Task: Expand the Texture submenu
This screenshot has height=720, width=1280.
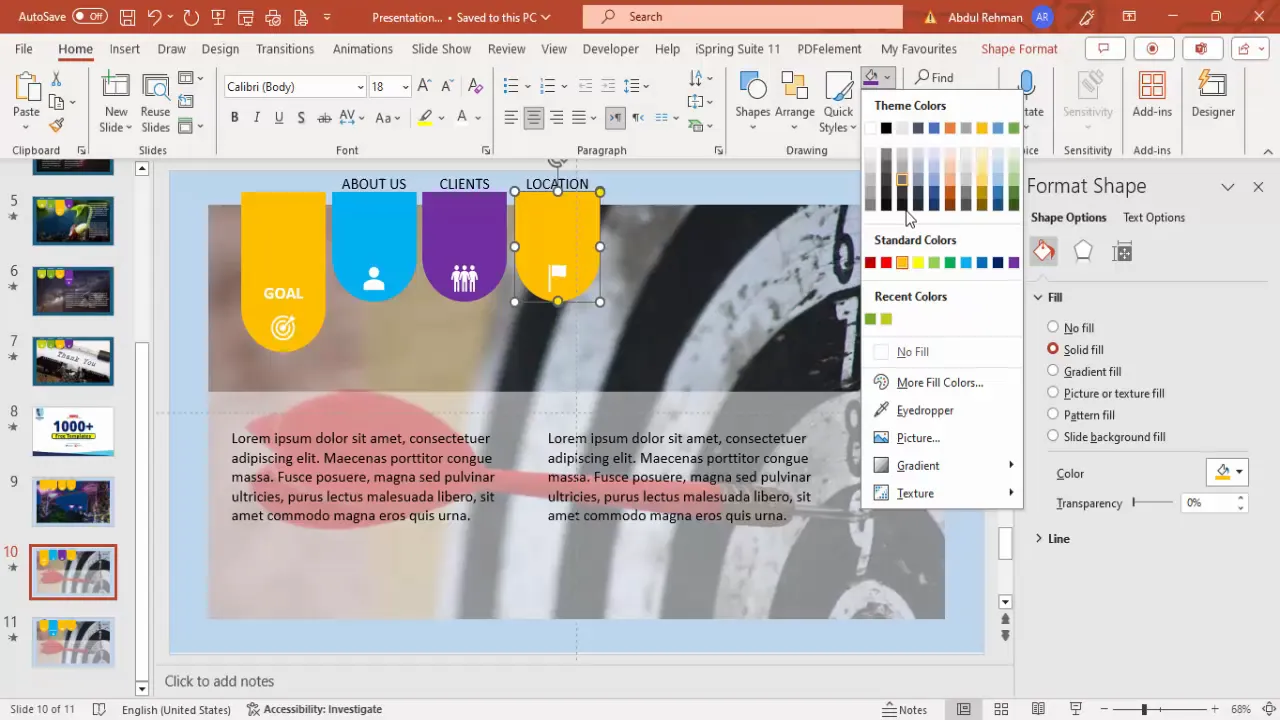Action: tap(940, 493)
